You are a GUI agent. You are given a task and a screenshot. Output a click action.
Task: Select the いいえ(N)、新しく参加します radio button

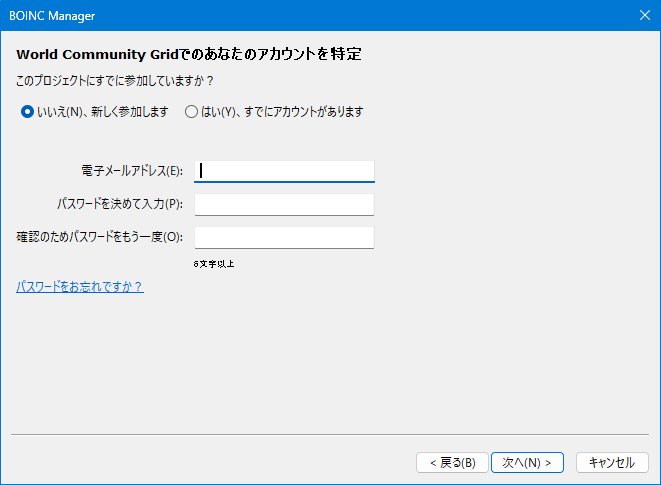[x=27, y=112]
